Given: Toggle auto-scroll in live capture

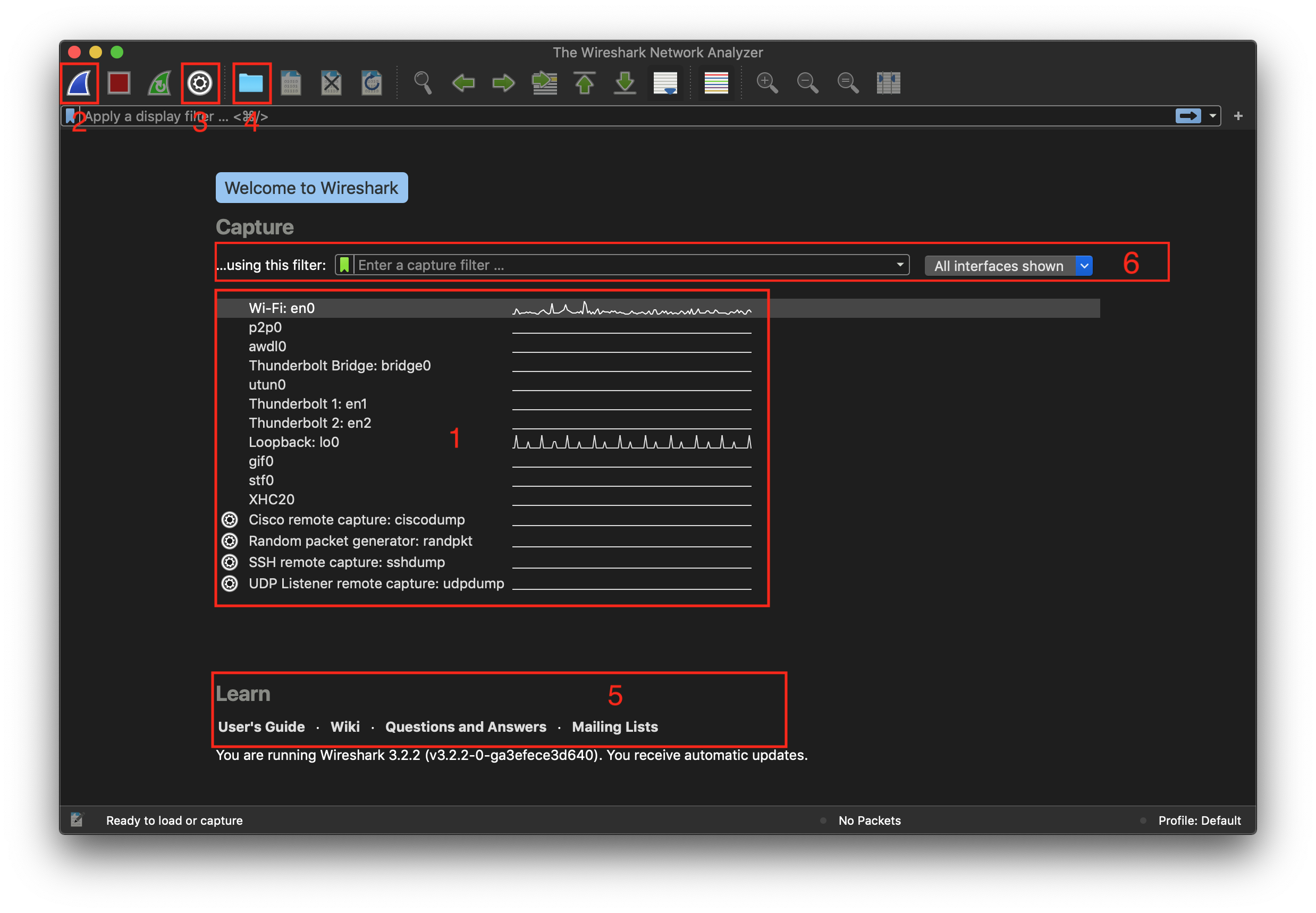Looking at the screenshot, I should (x=664, y=83).
